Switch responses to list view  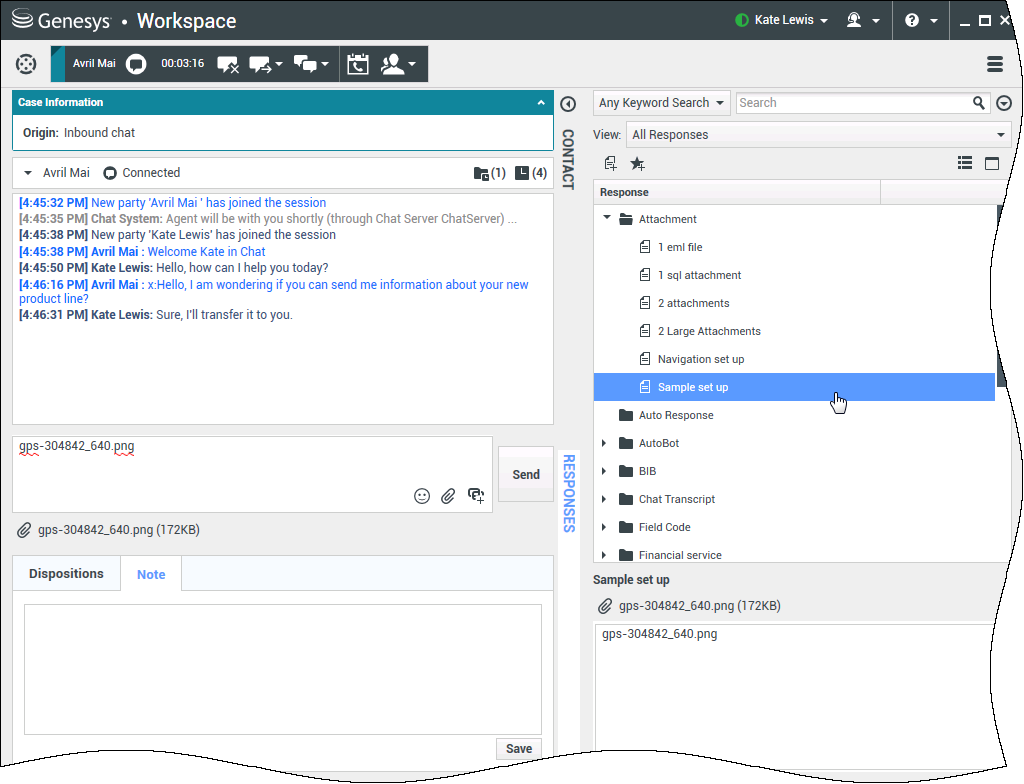(x=965, y=164)
